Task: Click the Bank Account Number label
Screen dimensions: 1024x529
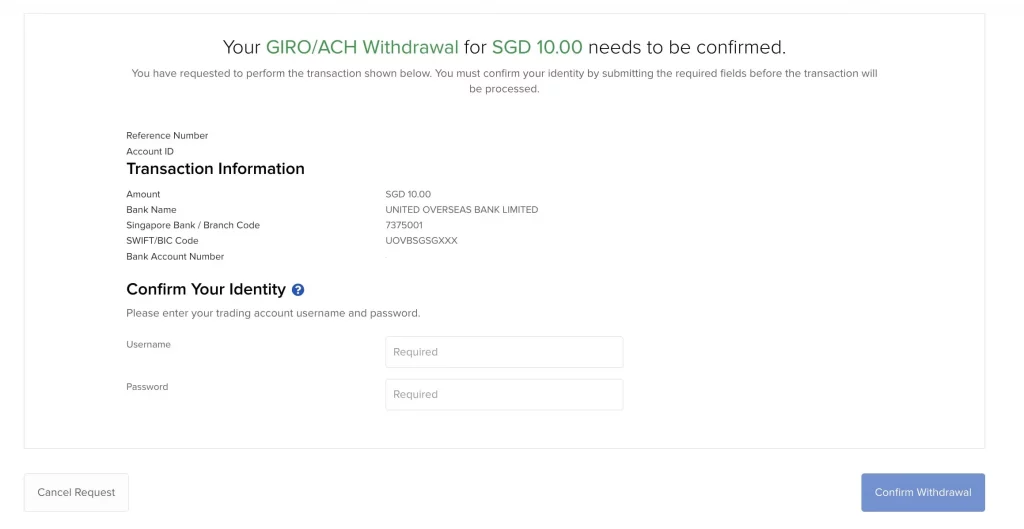Action: click(175, 257)
